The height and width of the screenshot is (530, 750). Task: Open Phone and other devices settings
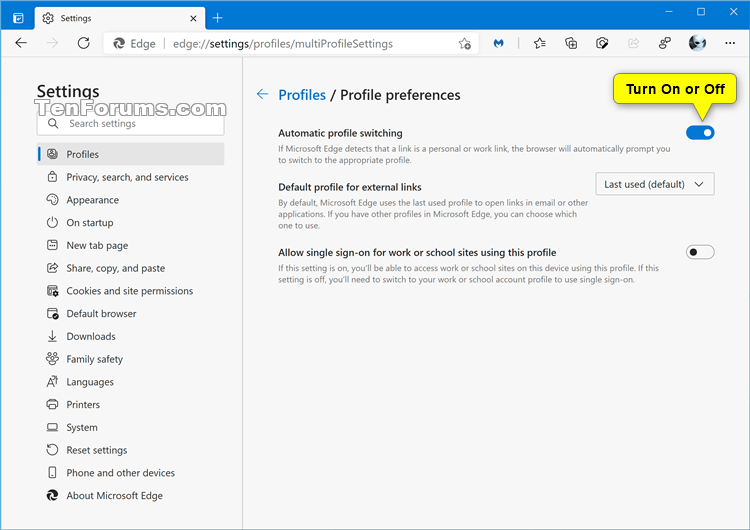pyautogui.click(x=131, y=473)
